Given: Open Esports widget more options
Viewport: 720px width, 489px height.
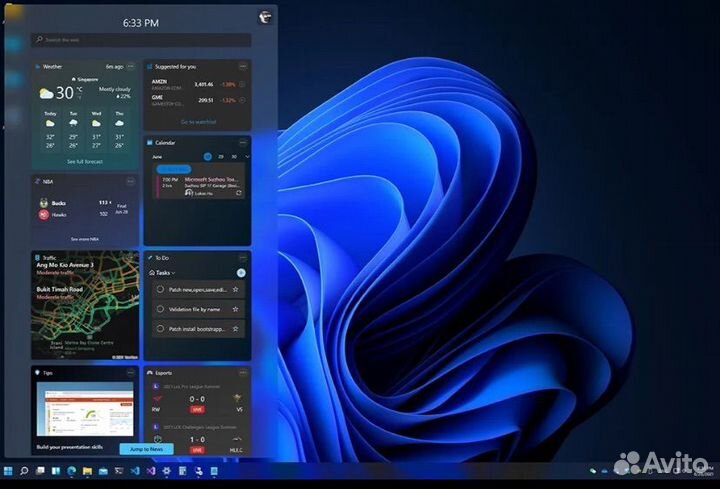Looking at the screenshot, I should 243,372.
